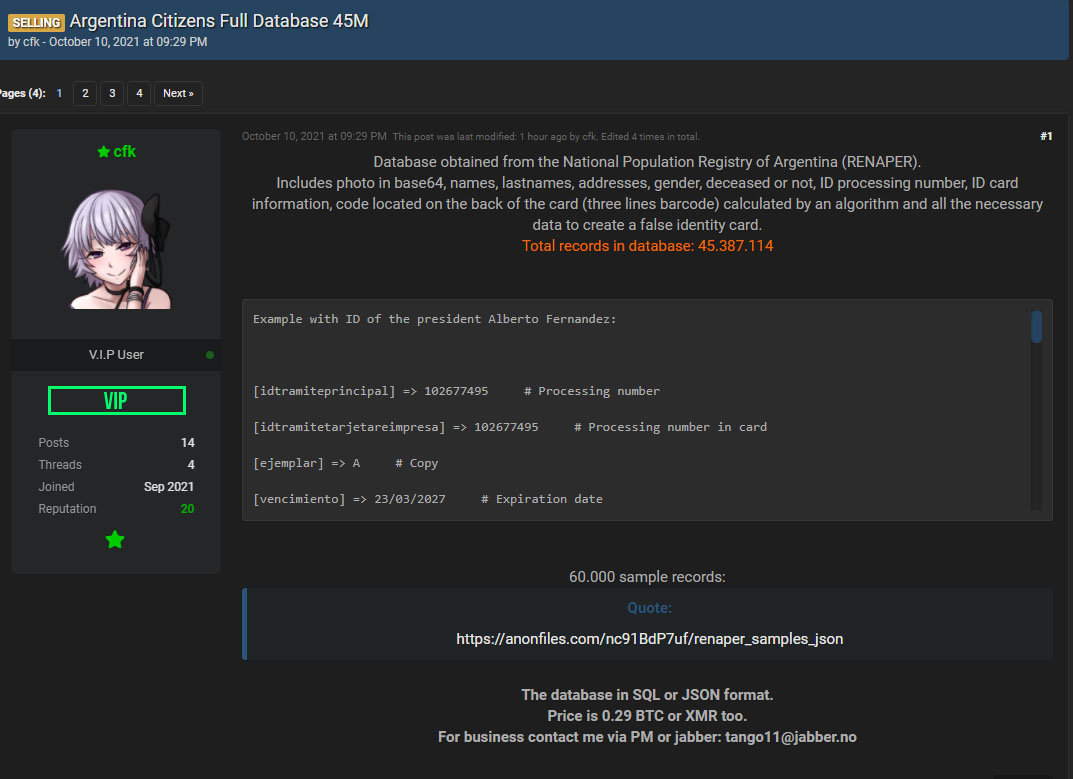Click the Threads count 4

[x=191, y=465]
